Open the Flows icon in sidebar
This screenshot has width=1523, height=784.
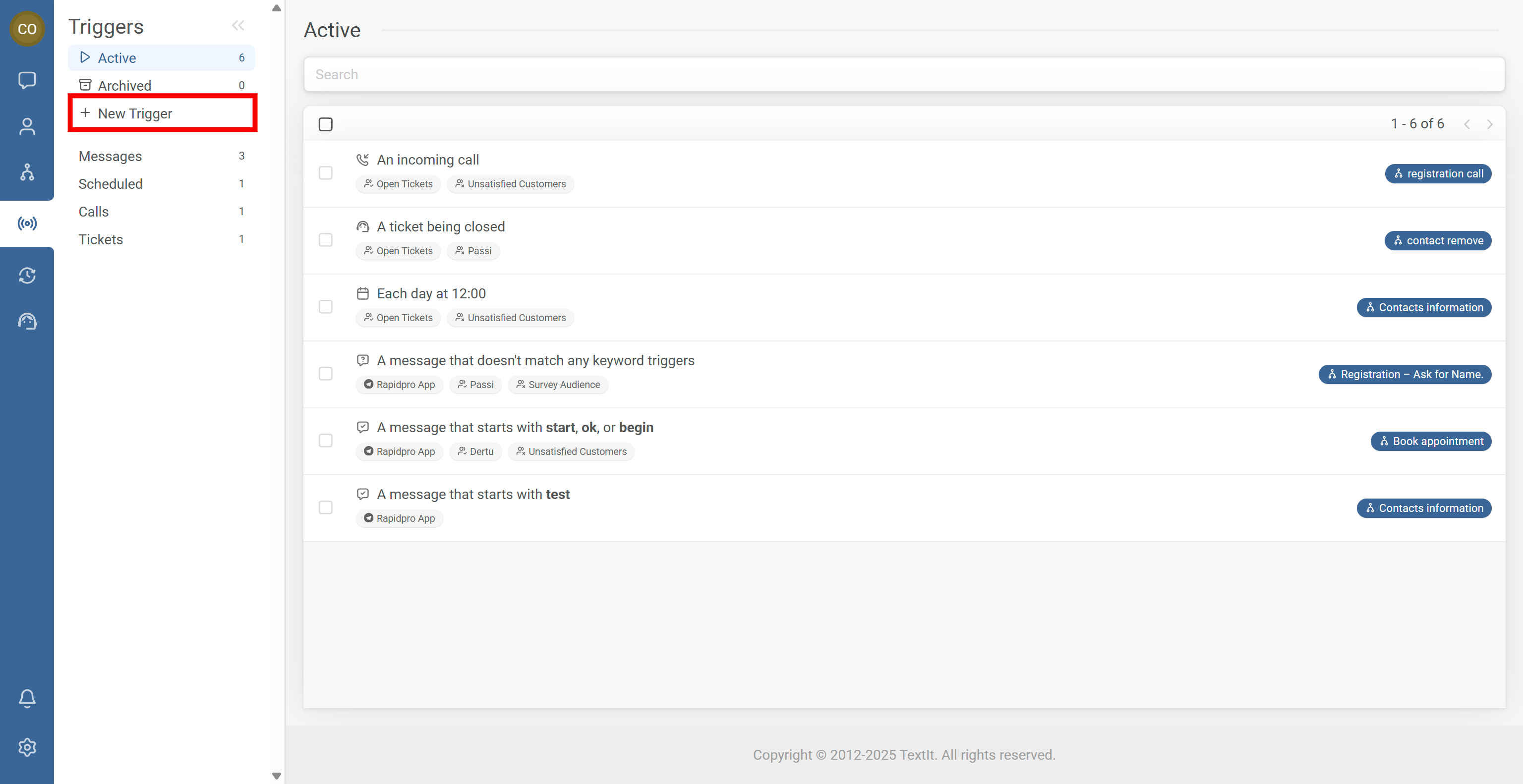coord(27,172)
